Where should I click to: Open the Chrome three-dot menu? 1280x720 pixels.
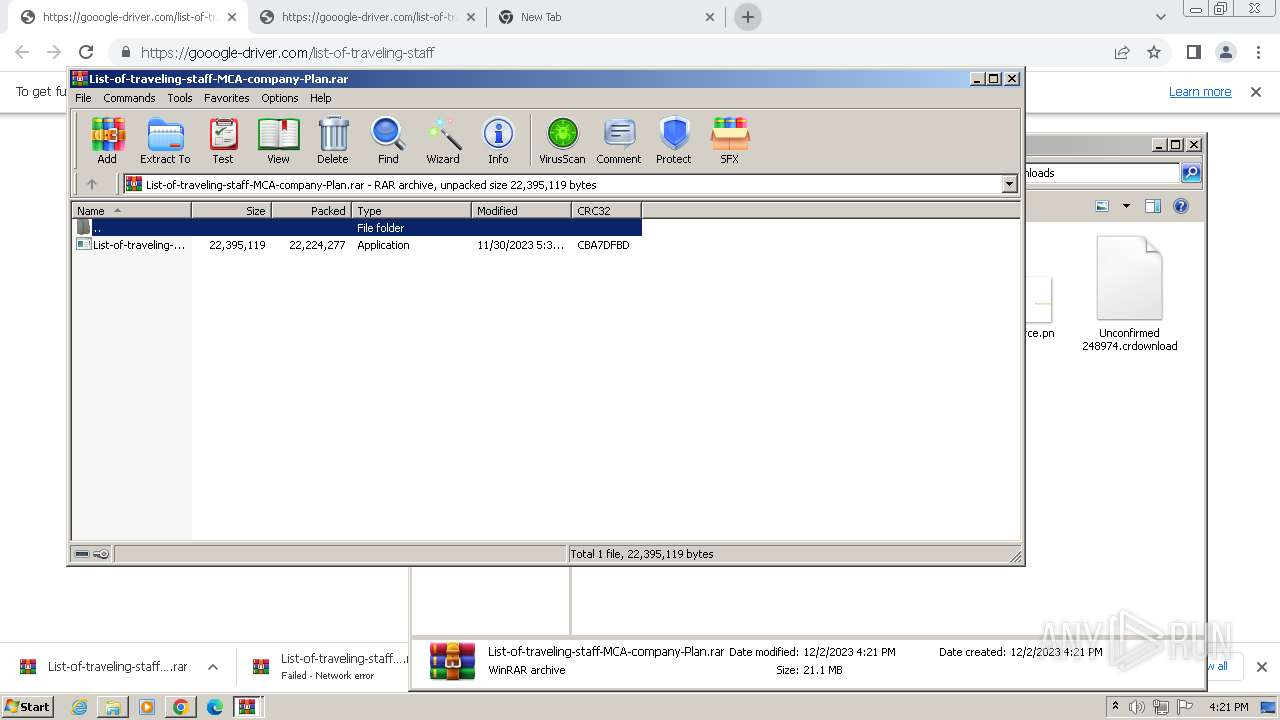click(1257, 52)
